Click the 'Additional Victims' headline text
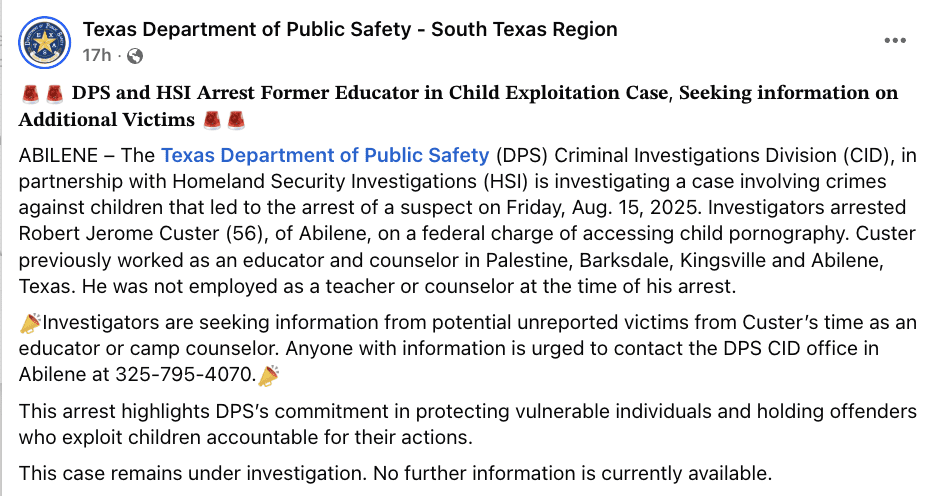Screen dimensions: 936x496 (107, 119)
